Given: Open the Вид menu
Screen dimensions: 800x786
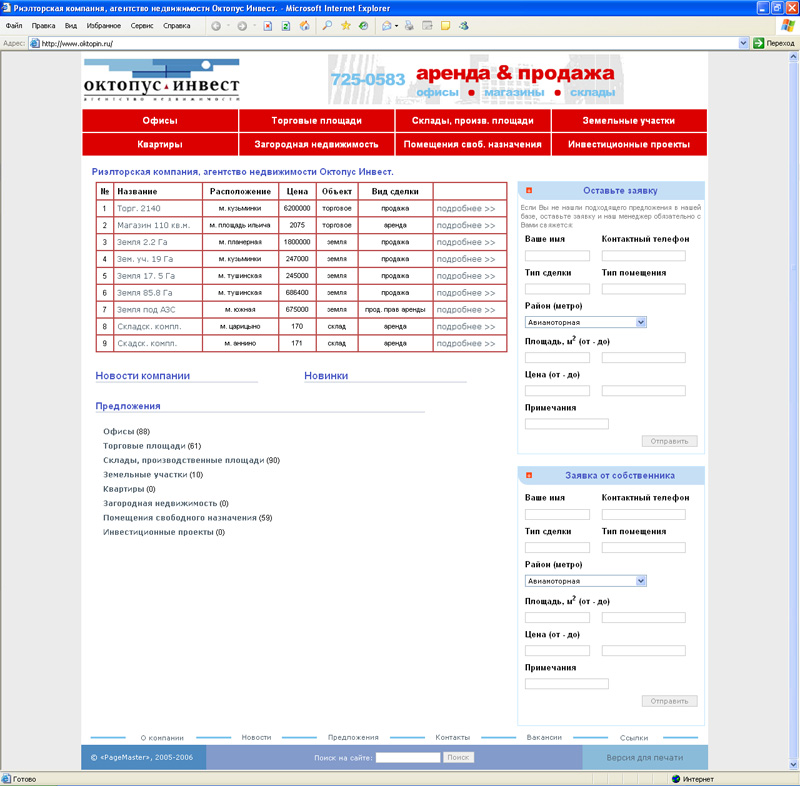Looking at the screenshot, I should 71,26.
